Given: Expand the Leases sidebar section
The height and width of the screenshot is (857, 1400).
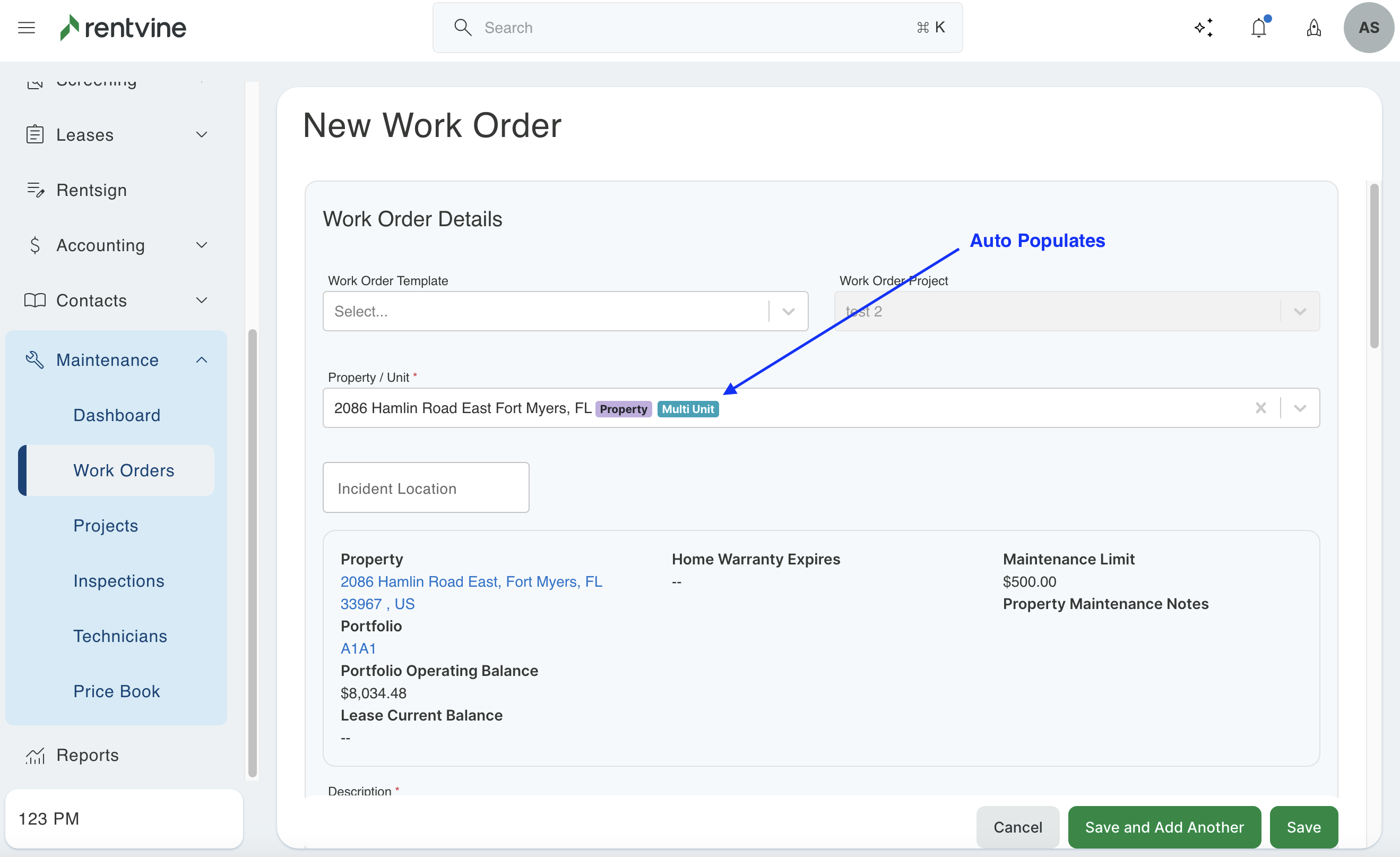Looking at the screenshot, I should [201, 135].
